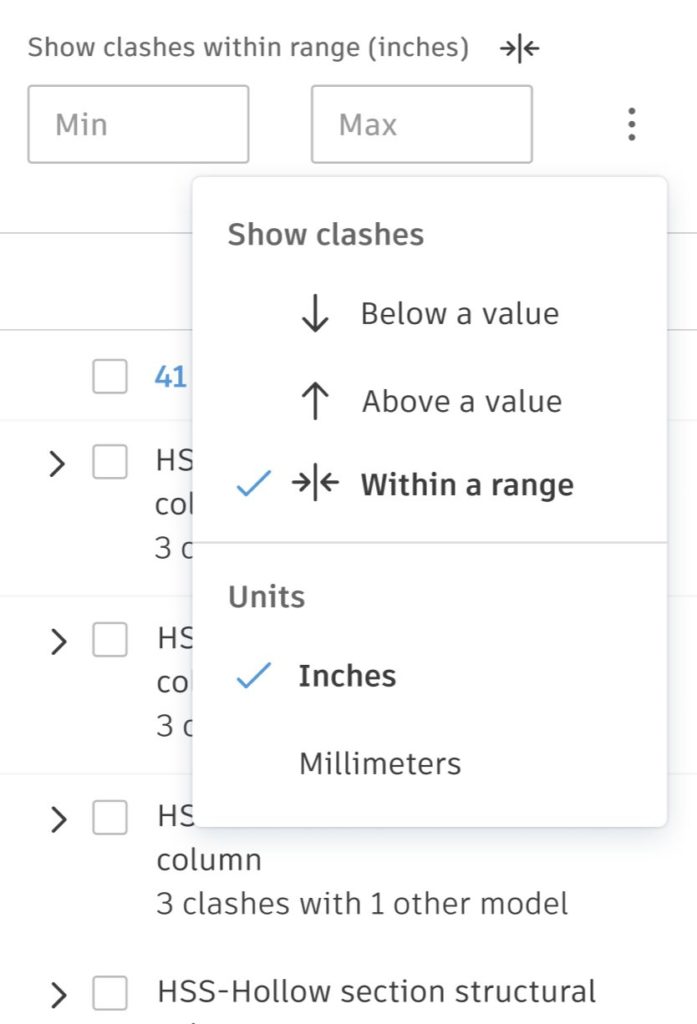Click the converging arrows icon next to Within a range
697x1024 pixels.
(313, 484)
